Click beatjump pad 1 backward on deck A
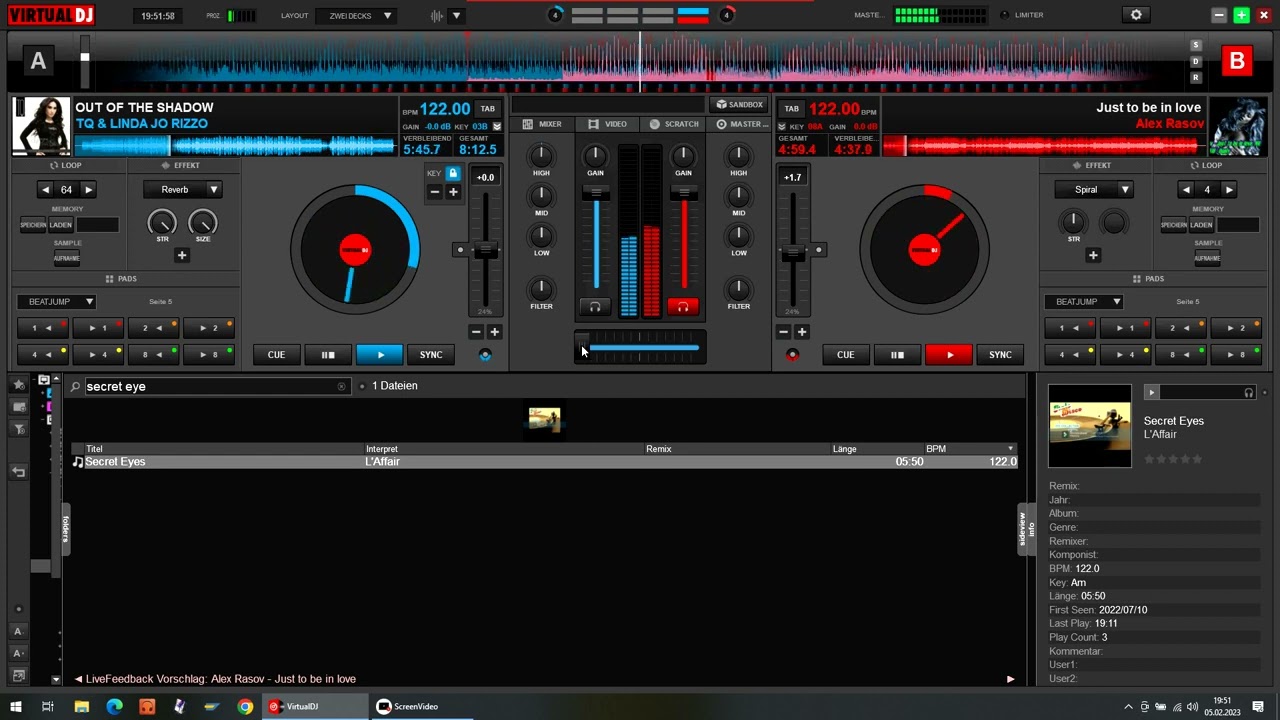 pyautogui.click(x=42, y=327)
